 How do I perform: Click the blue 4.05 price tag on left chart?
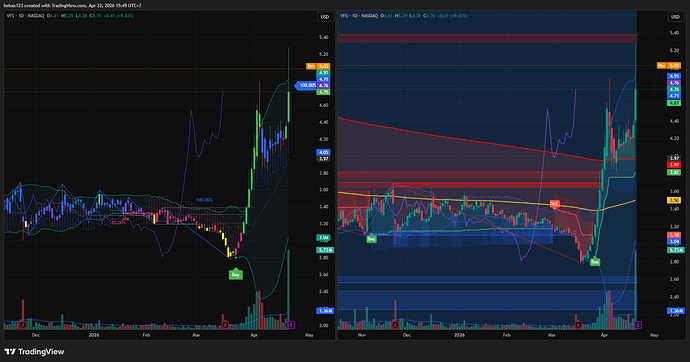(323, 153)
